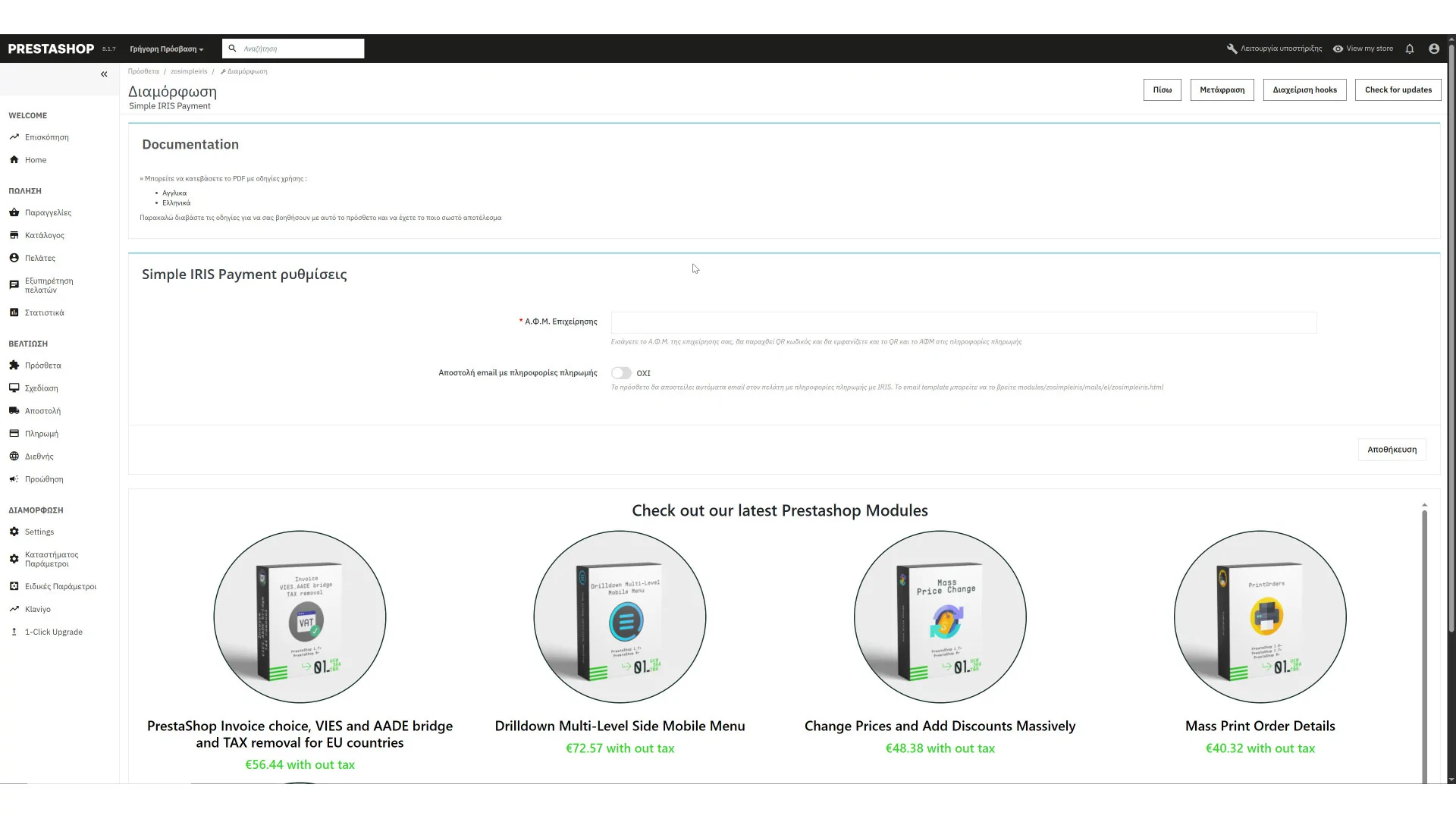Click the View my store eye icon
This screenshot has height=819, width=1456.
click(x=1338, y=49)
